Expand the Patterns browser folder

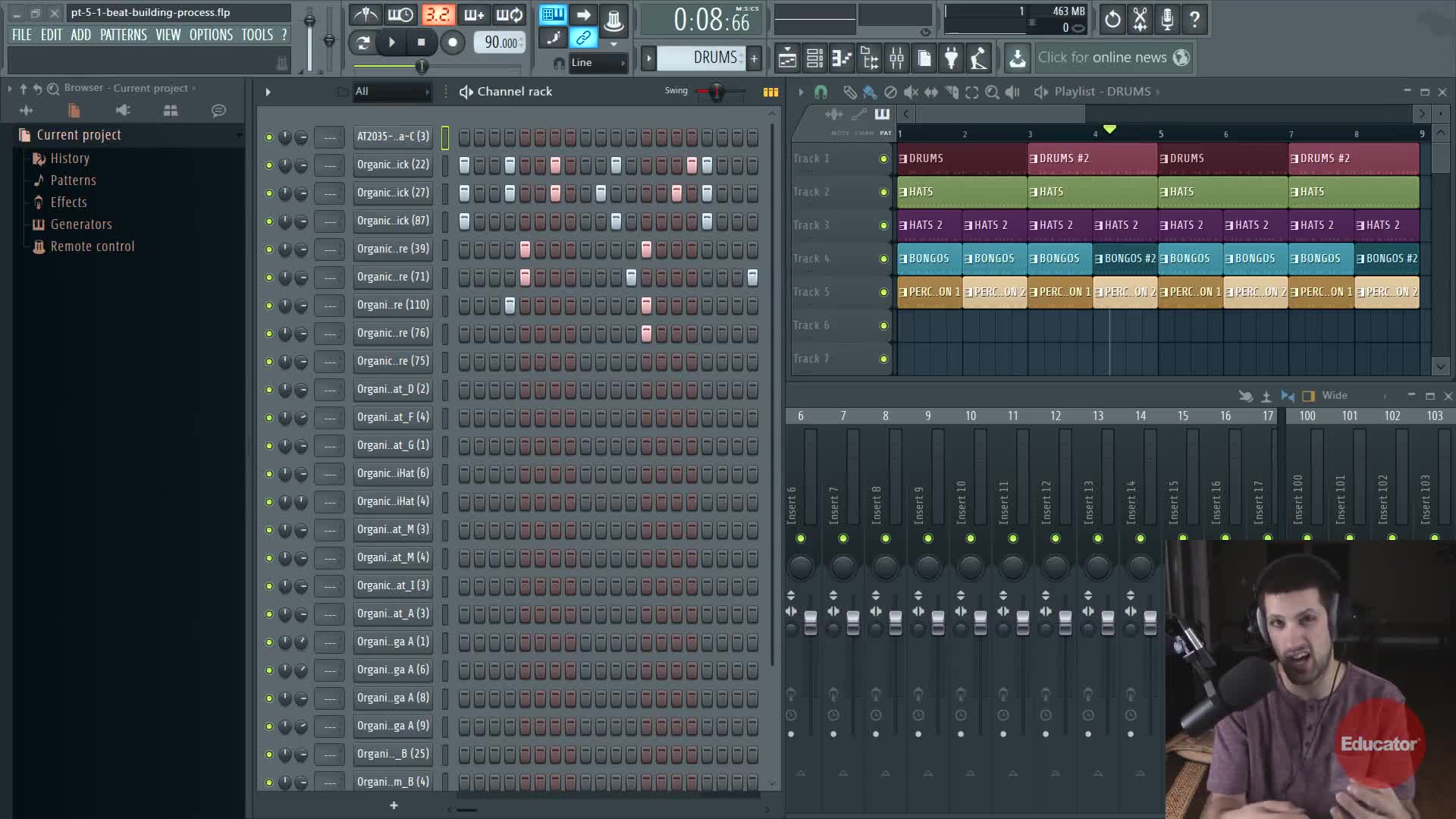[x=73, y=180]
